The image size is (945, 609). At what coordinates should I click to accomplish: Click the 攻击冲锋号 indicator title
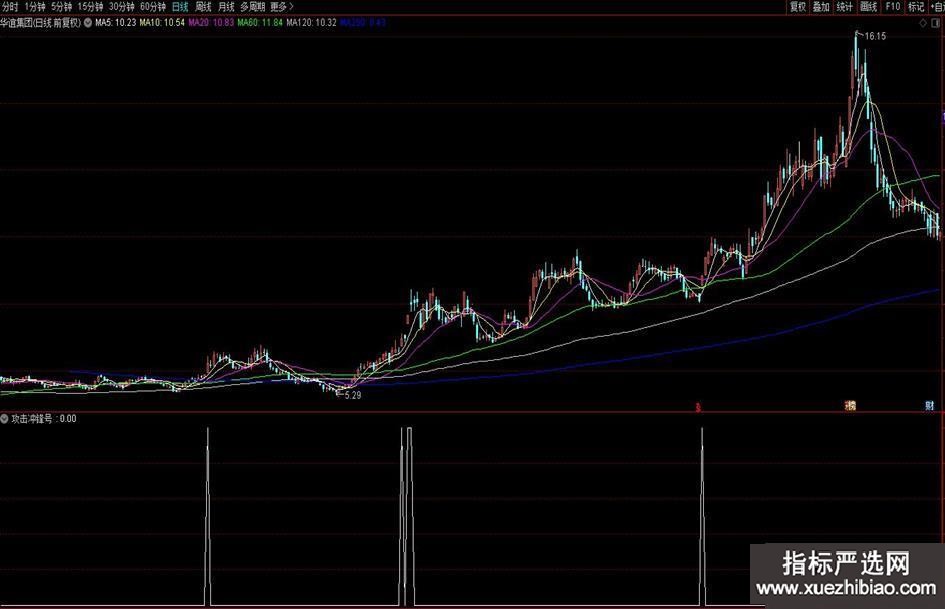[32, 418]
